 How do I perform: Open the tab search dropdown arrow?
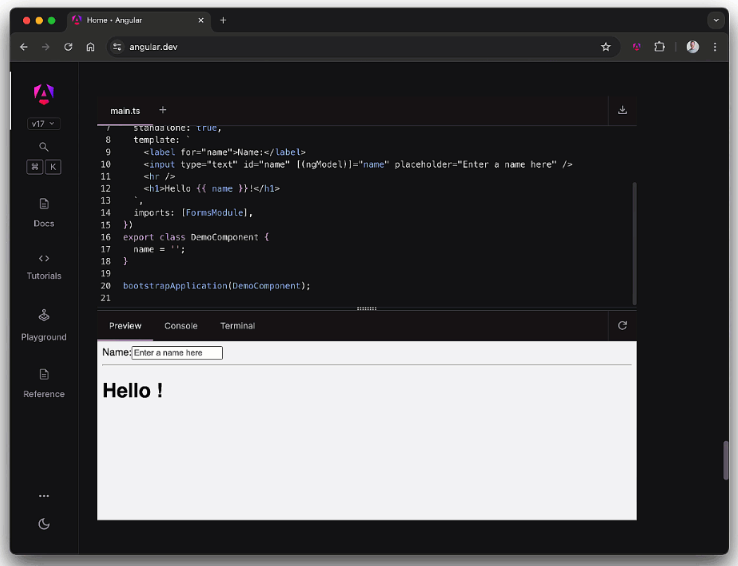click(x=716, y=21)
